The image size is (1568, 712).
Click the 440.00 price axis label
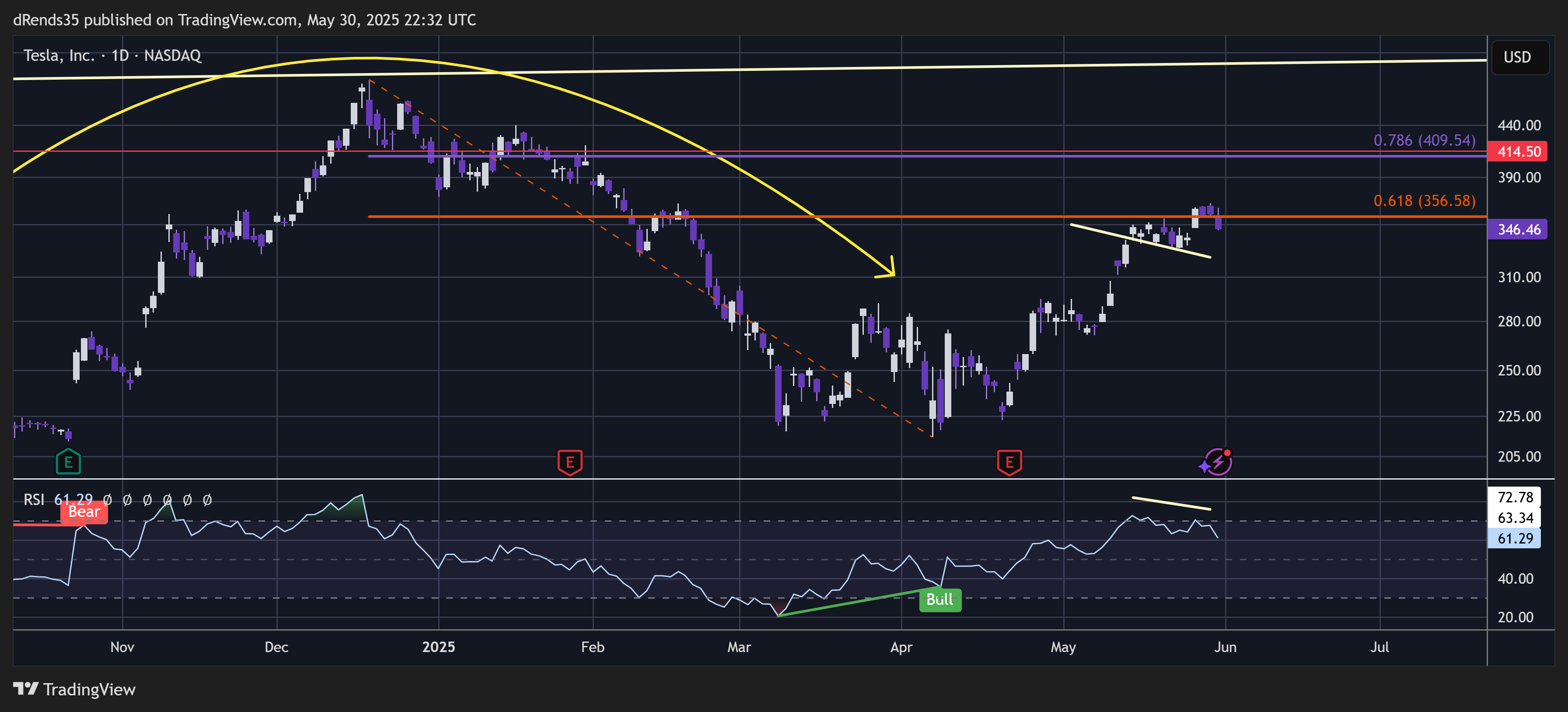tap(1519, 126)
